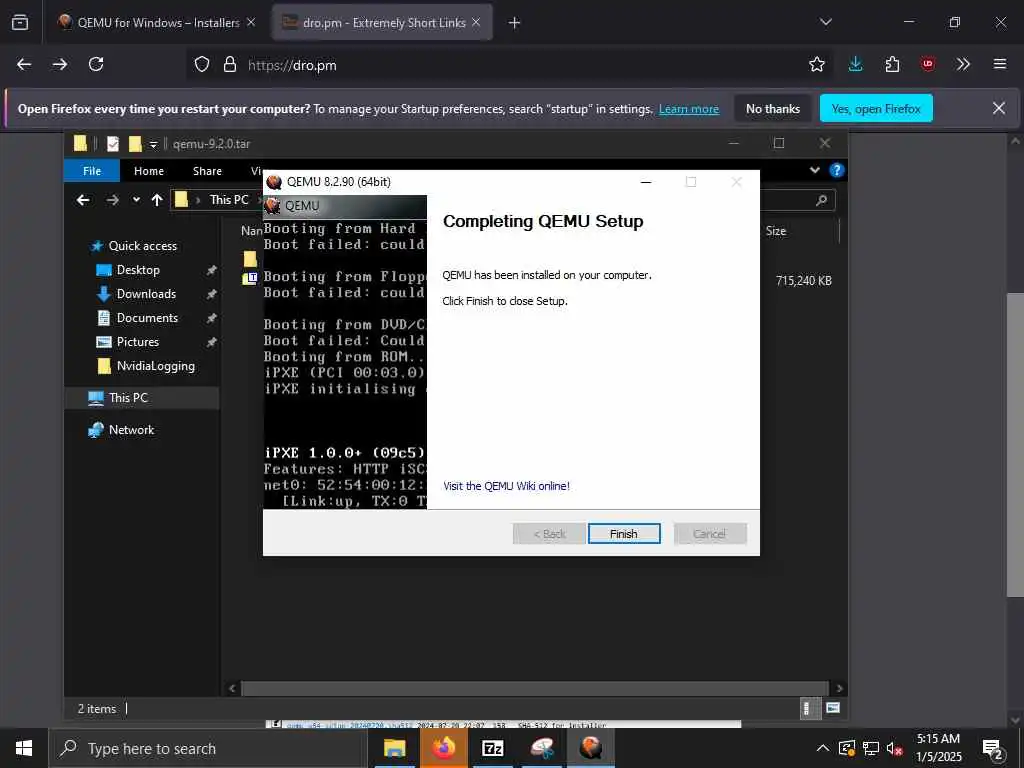Click 'This PC' in the Explorer address bar
This screenshot has width=1024, height=768.
click(229, 200)
